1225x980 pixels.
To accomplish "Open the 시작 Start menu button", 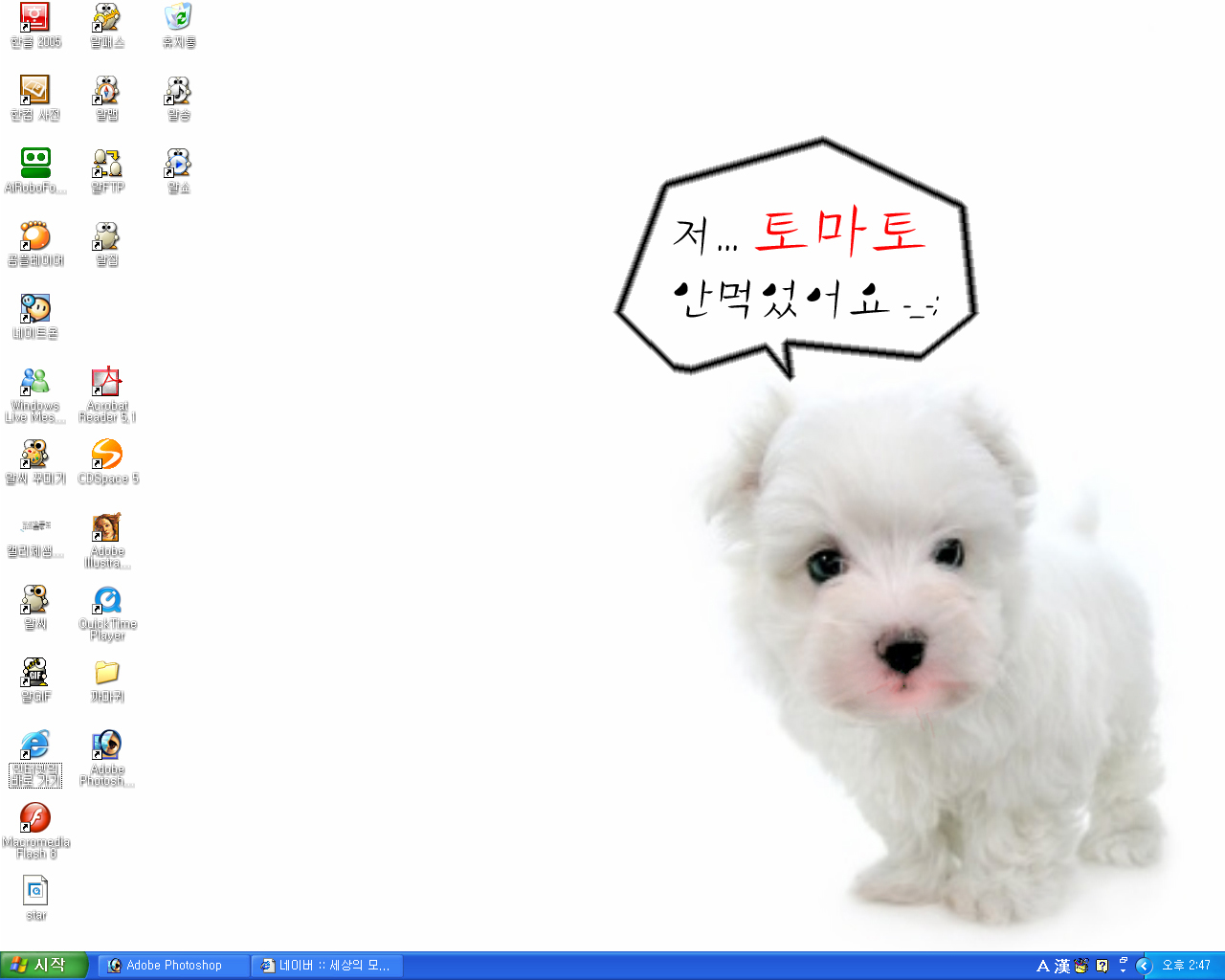I will tap(44, 966).
